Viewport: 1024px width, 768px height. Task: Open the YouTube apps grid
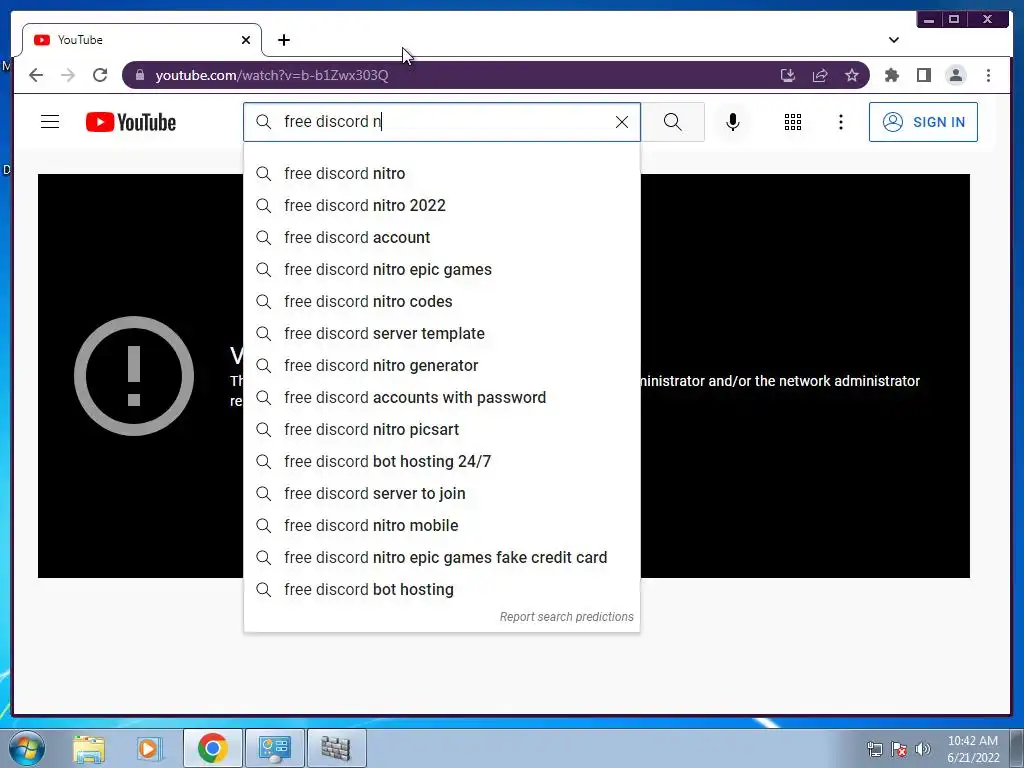[x=793, y=122]
